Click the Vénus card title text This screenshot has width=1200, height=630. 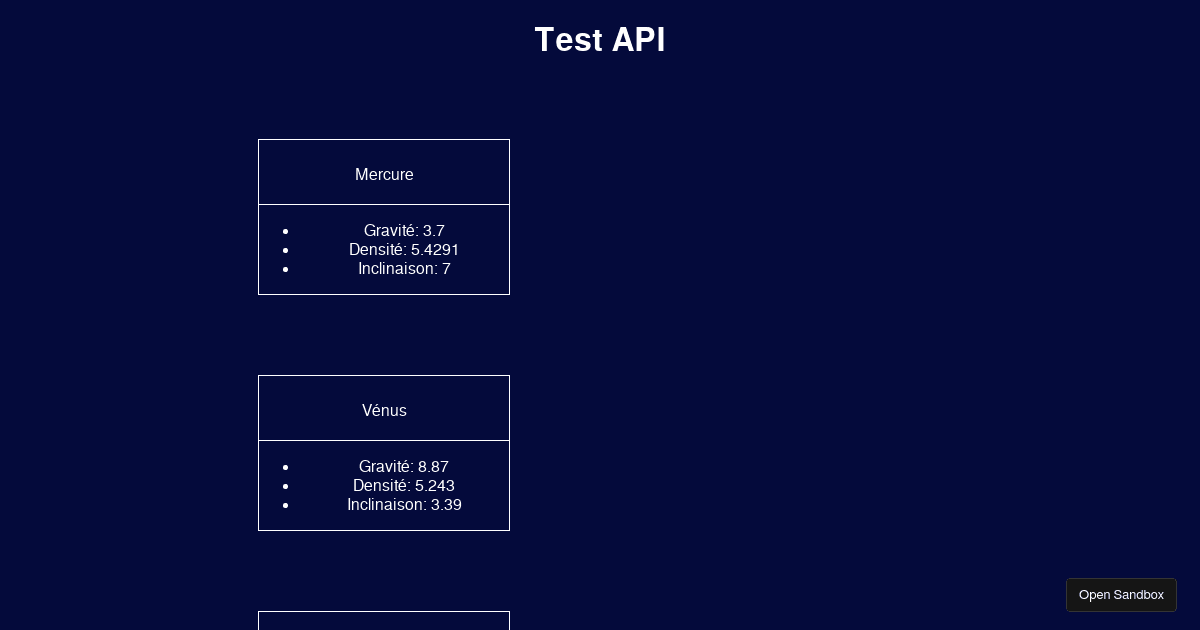click(384, 410)
